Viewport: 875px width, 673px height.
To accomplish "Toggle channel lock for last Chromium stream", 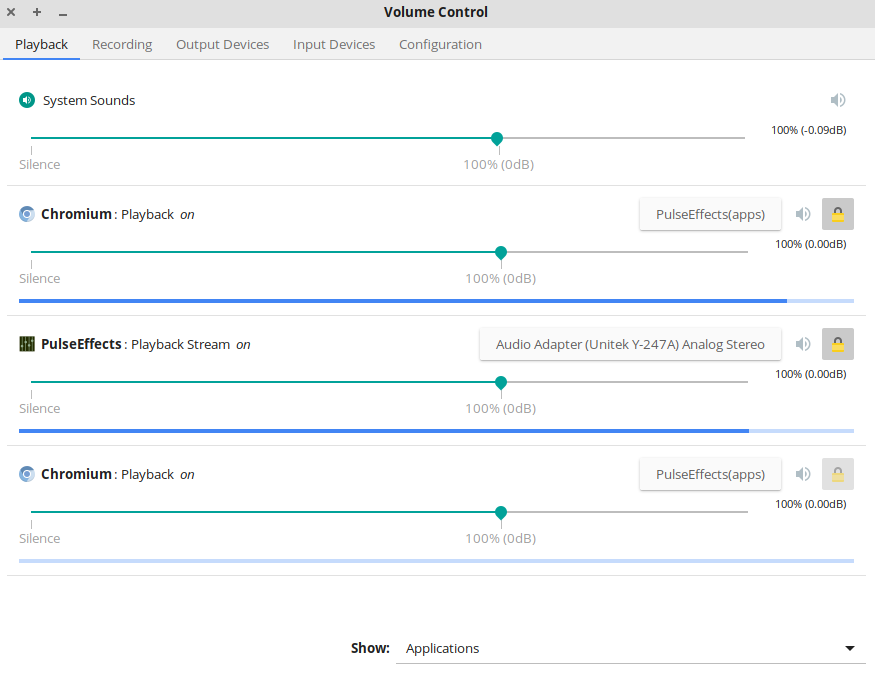I will pyautogui.click(x=838, y=474).
